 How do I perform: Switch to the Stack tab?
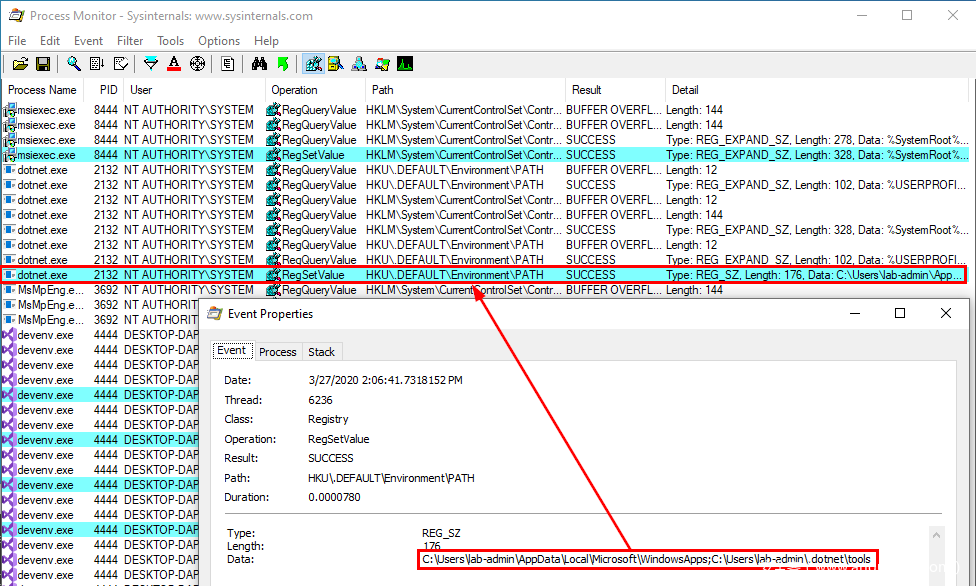[322, 352]
